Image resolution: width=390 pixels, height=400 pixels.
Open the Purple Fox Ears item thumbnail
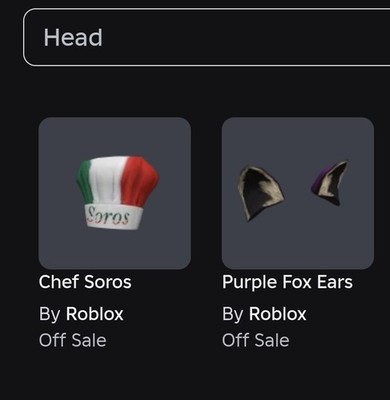(x=298, y=193)
